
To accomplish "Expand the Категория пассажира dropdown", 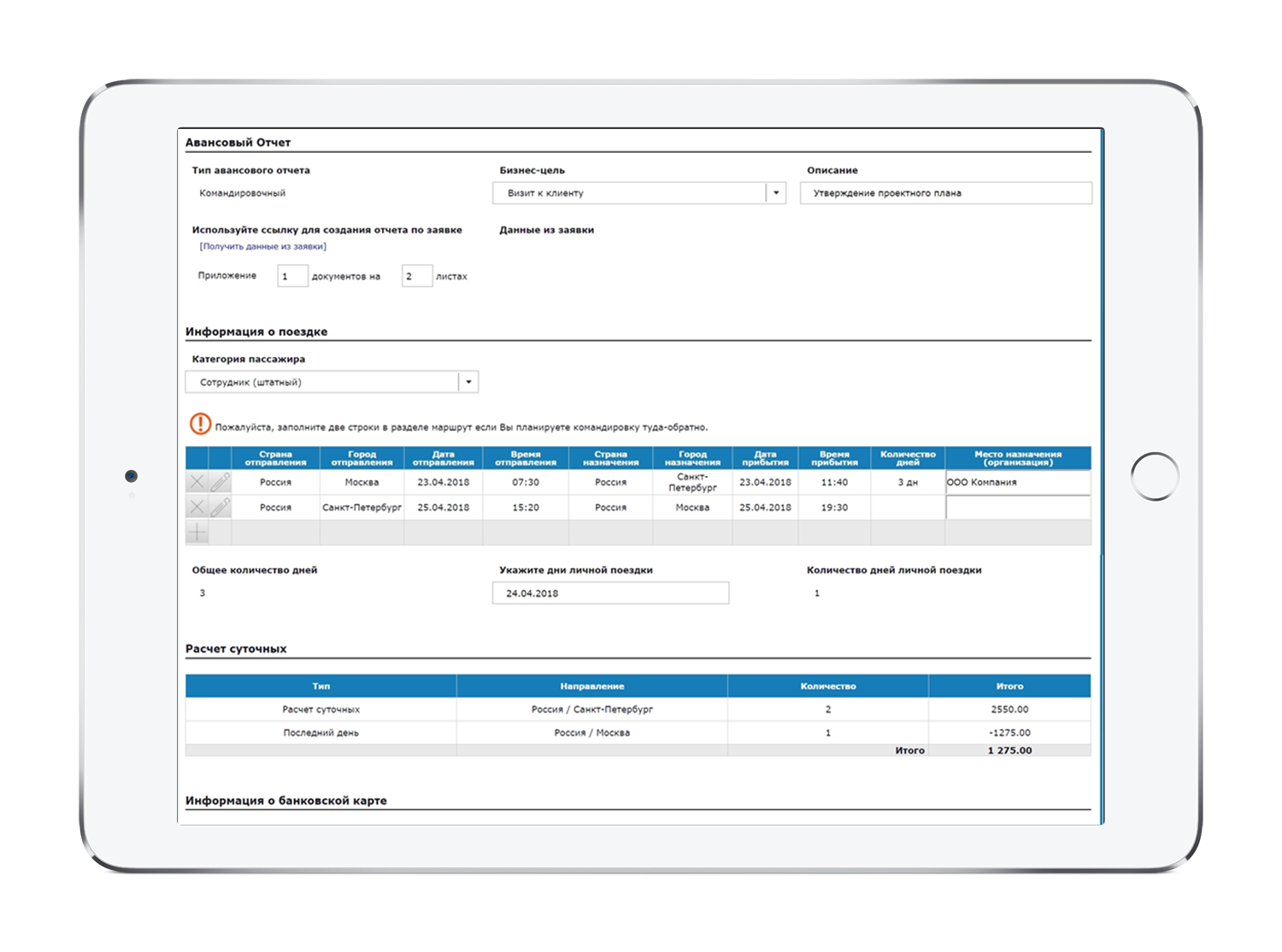I will [468, 382].
